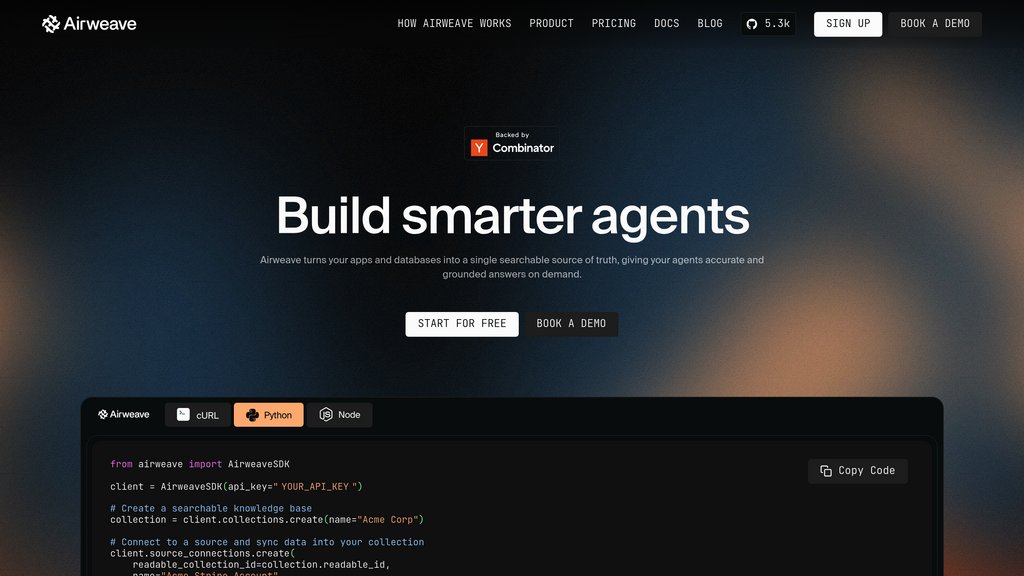Go to the Pricing page
The height and width of the screenshot is (576, 1024).
click(x=614, y=24)
